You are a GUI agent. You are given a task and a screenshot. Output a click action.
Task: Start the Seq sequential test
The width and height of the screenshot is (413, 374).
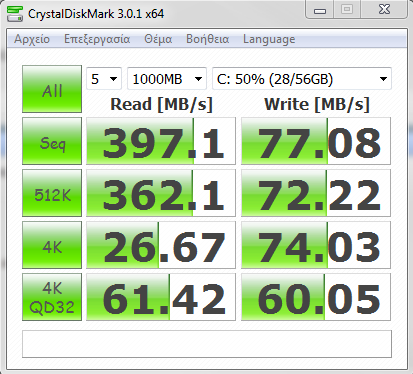point(52,141)
